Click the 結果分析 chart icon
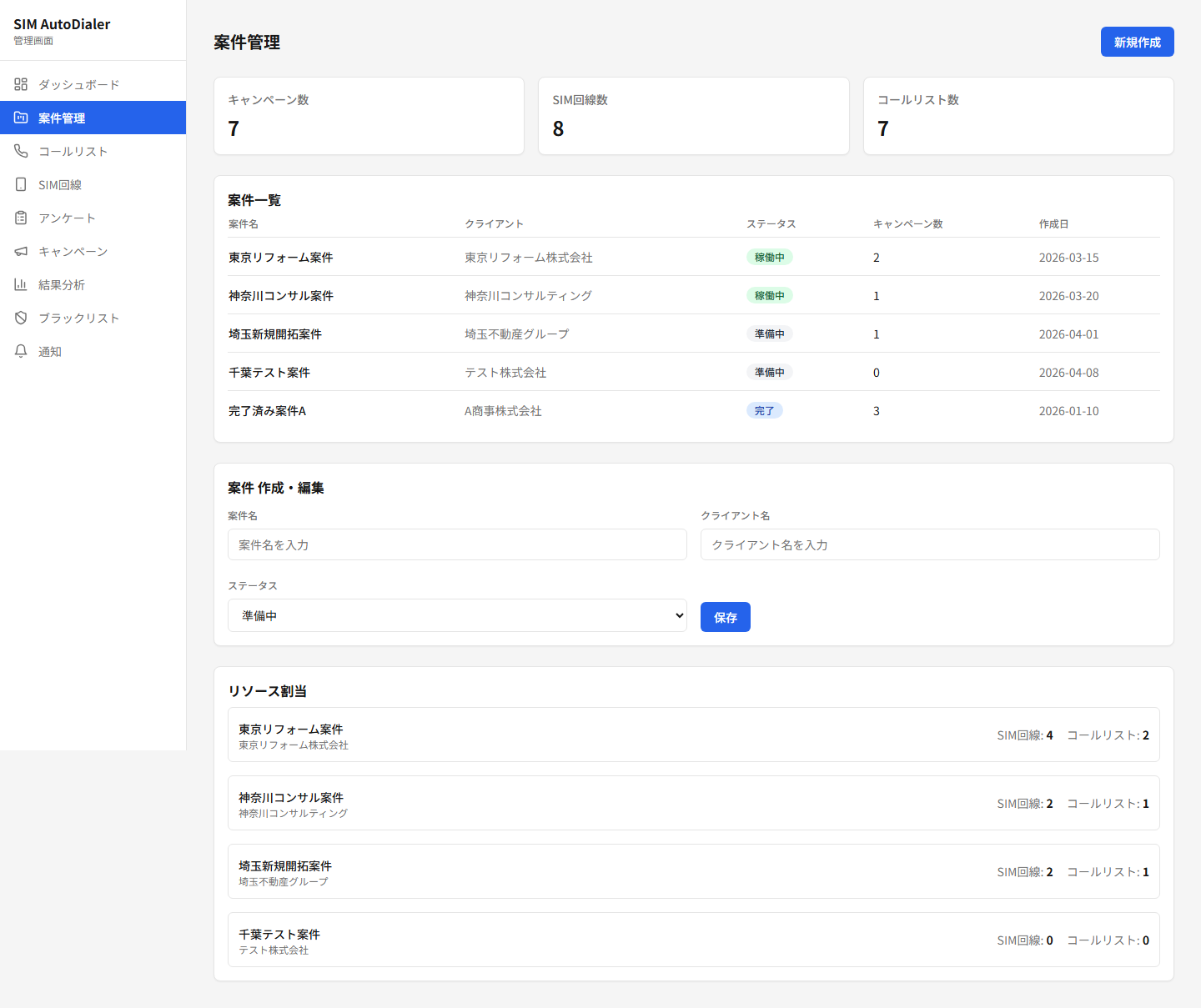 click(x=21, y=284)
